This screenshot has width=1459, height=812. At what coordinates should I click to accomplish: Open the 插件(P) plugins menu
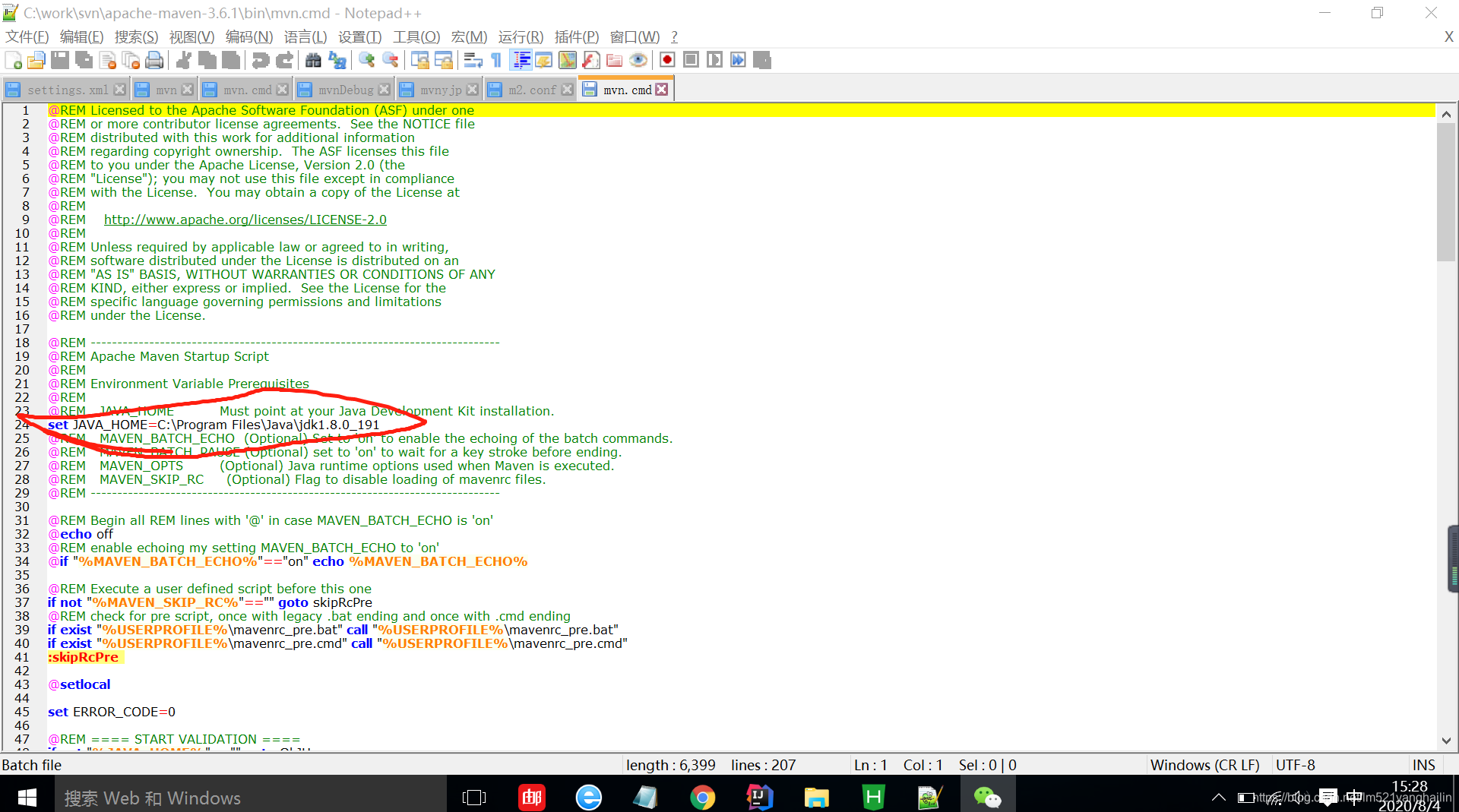pyautogui.click(x=576, y=36)
